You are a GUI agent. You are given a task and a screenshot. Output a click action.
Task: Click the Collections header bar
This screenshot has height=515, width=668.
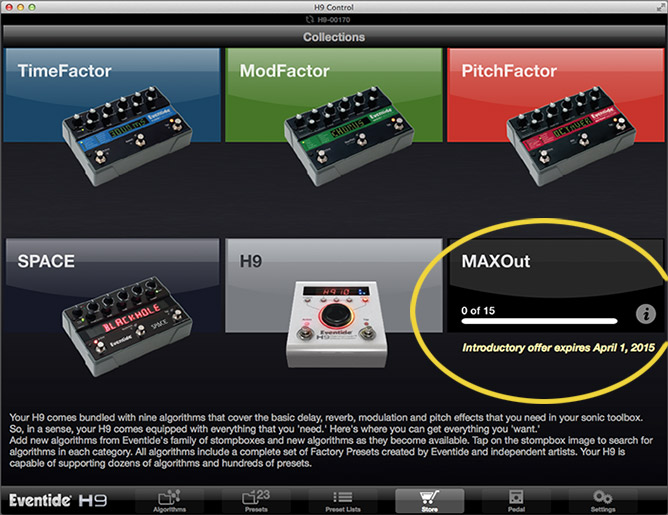click(334, 37)
